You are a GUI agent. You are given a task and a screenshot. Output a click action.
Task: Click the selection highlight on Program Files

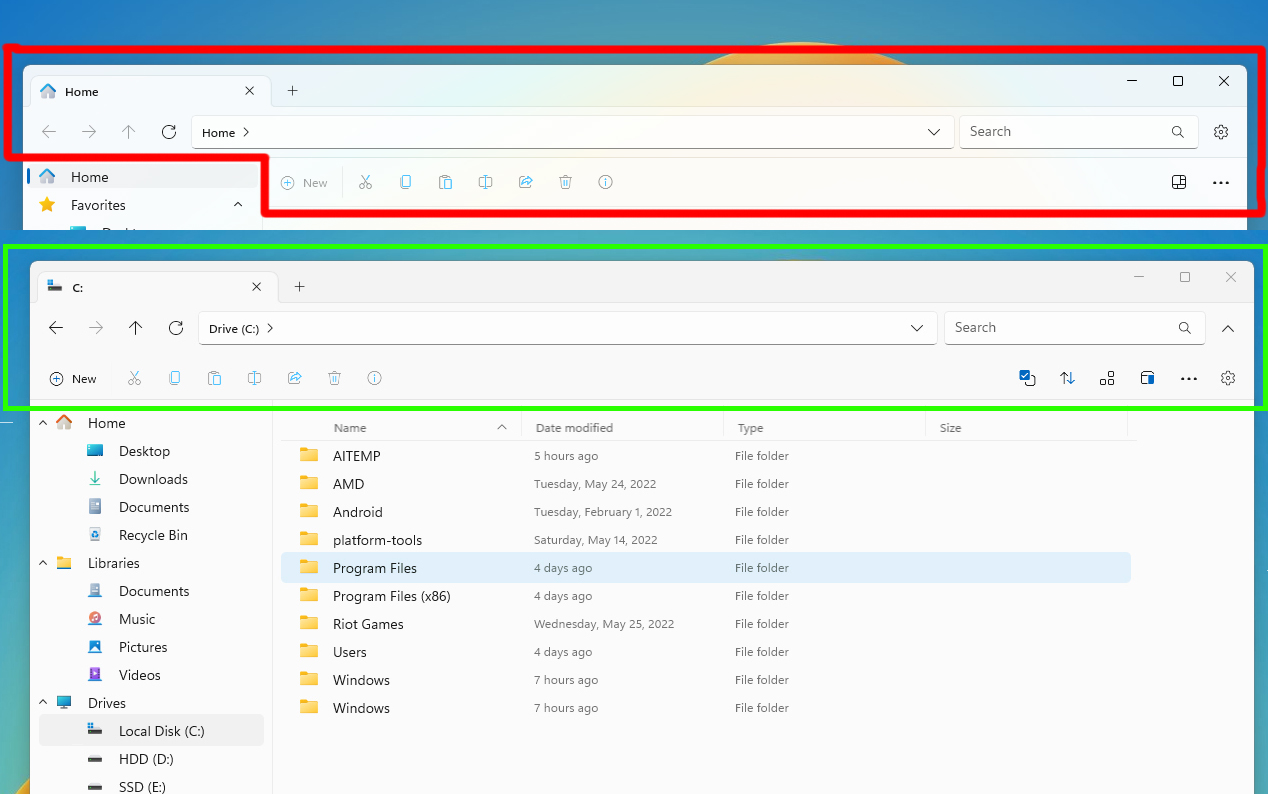pos(375,567)
